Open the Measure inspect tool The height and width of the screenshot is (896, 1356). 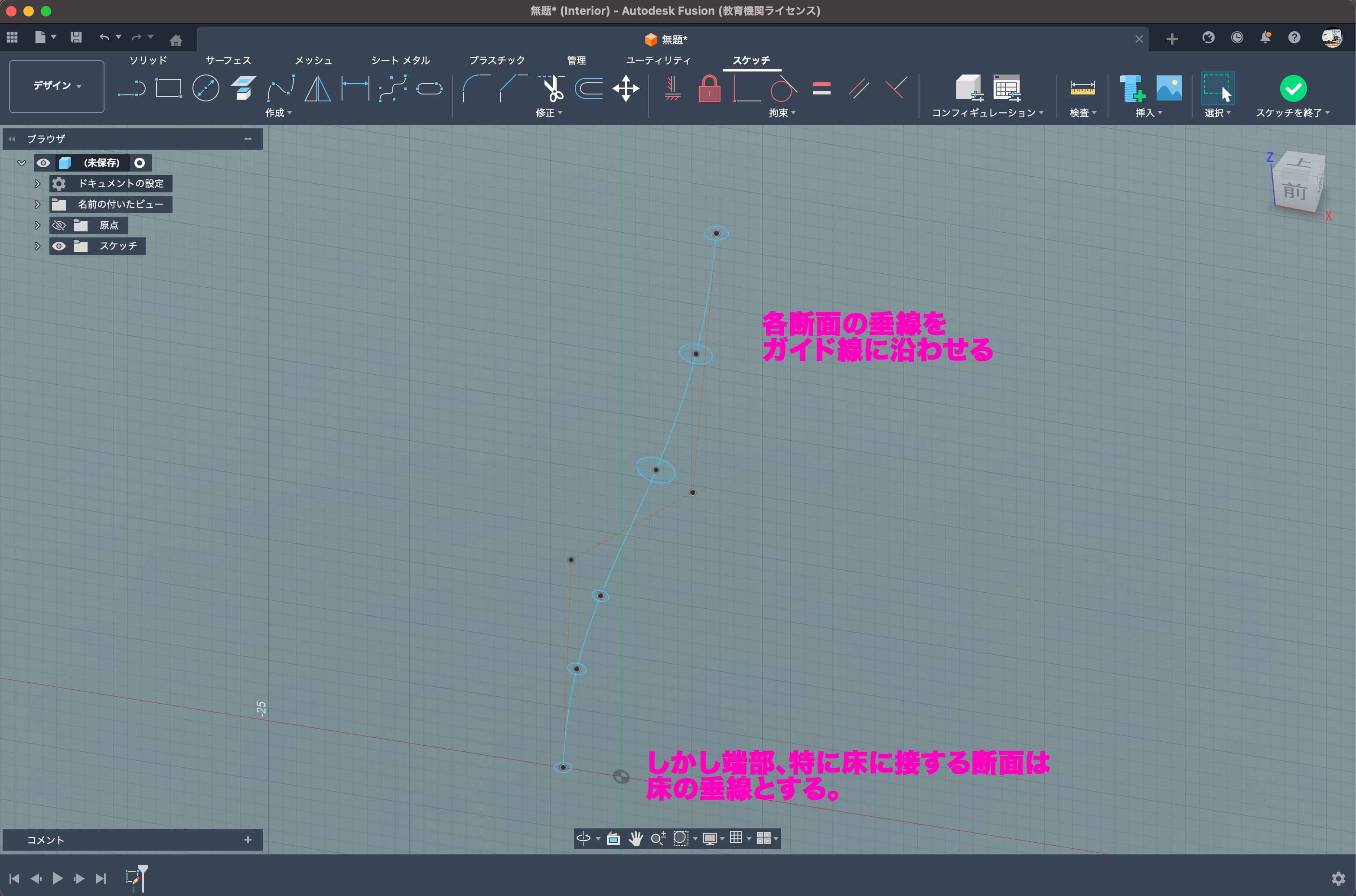pos(1082,88)
